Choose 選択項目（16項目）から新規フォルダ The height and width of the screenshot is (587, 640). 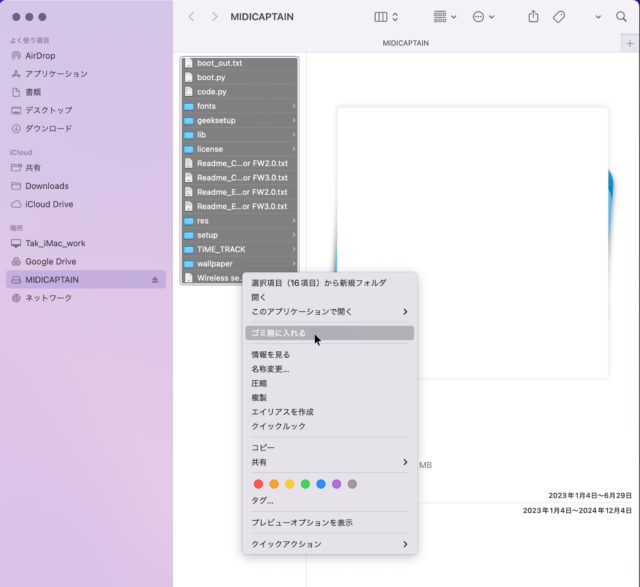[x=330, y=283]
